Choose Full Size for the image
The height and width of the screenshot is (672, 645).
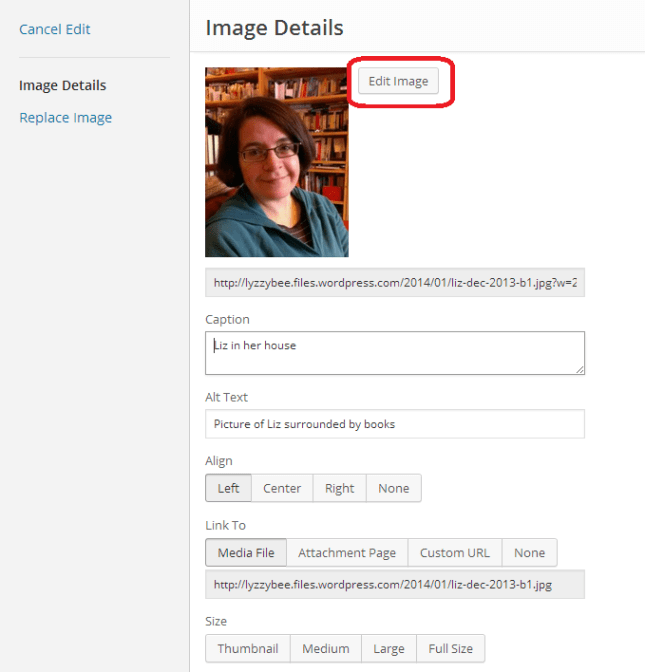coord(450,648)
